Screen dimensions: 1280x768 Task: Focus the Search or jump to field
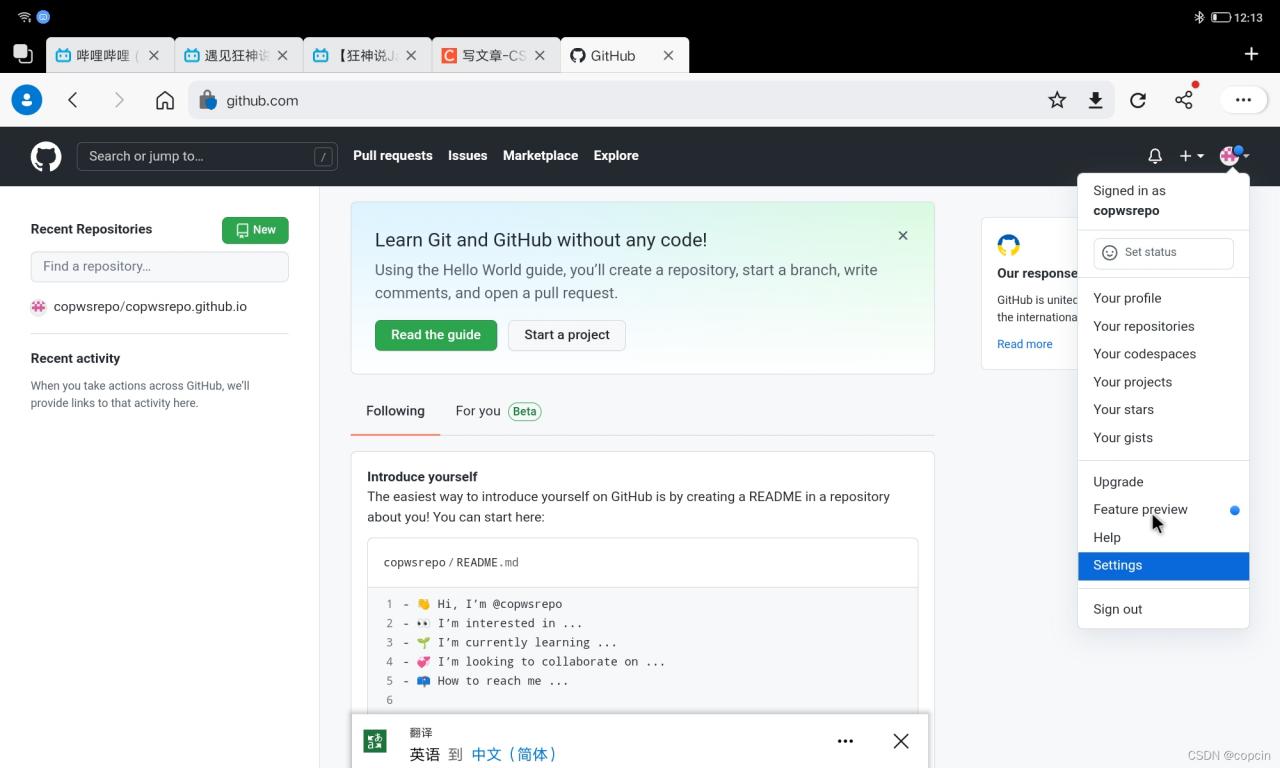207,156
